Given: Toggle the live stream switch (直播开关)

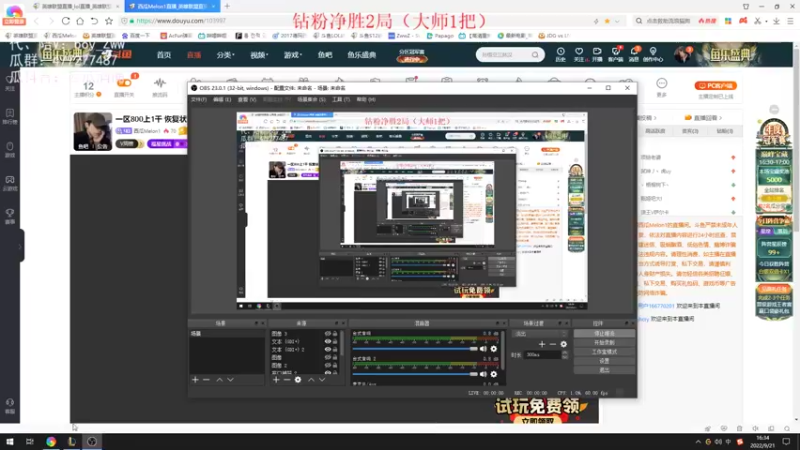Looking at the screenshot, I should (124, 83).
